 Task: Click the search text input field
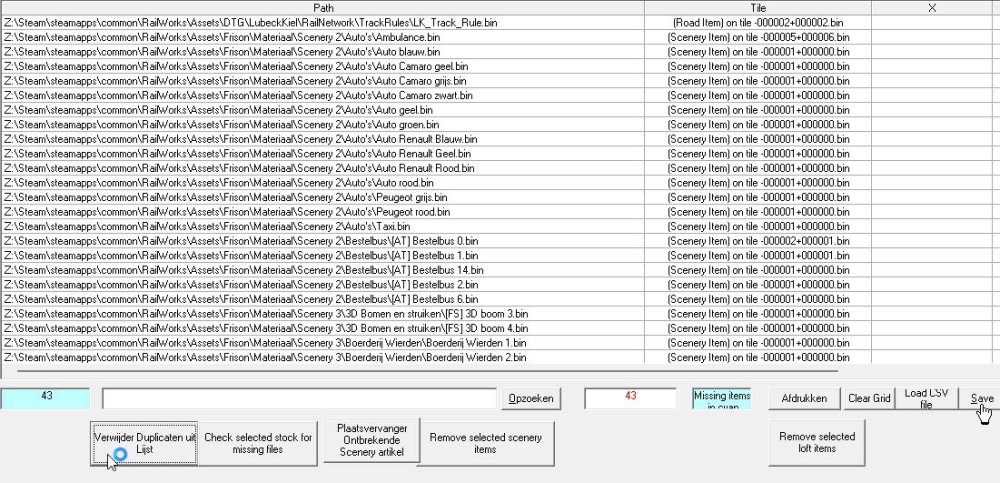click(x=299, y=398)
